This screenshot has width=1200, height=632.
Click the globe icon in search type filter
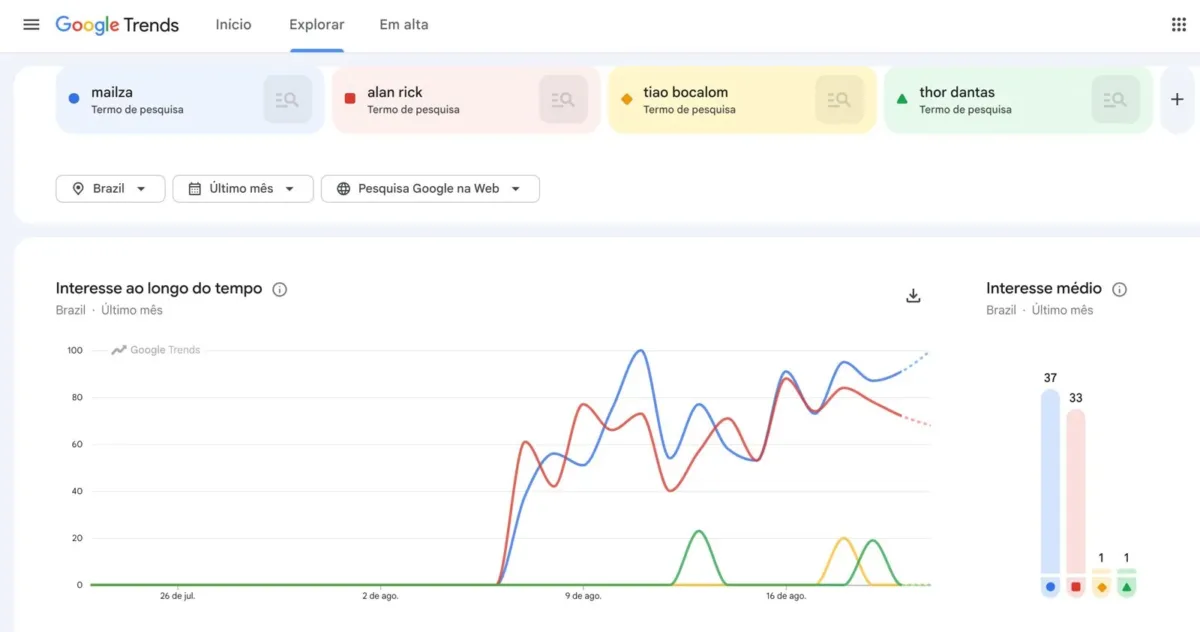tap(343, 188)
